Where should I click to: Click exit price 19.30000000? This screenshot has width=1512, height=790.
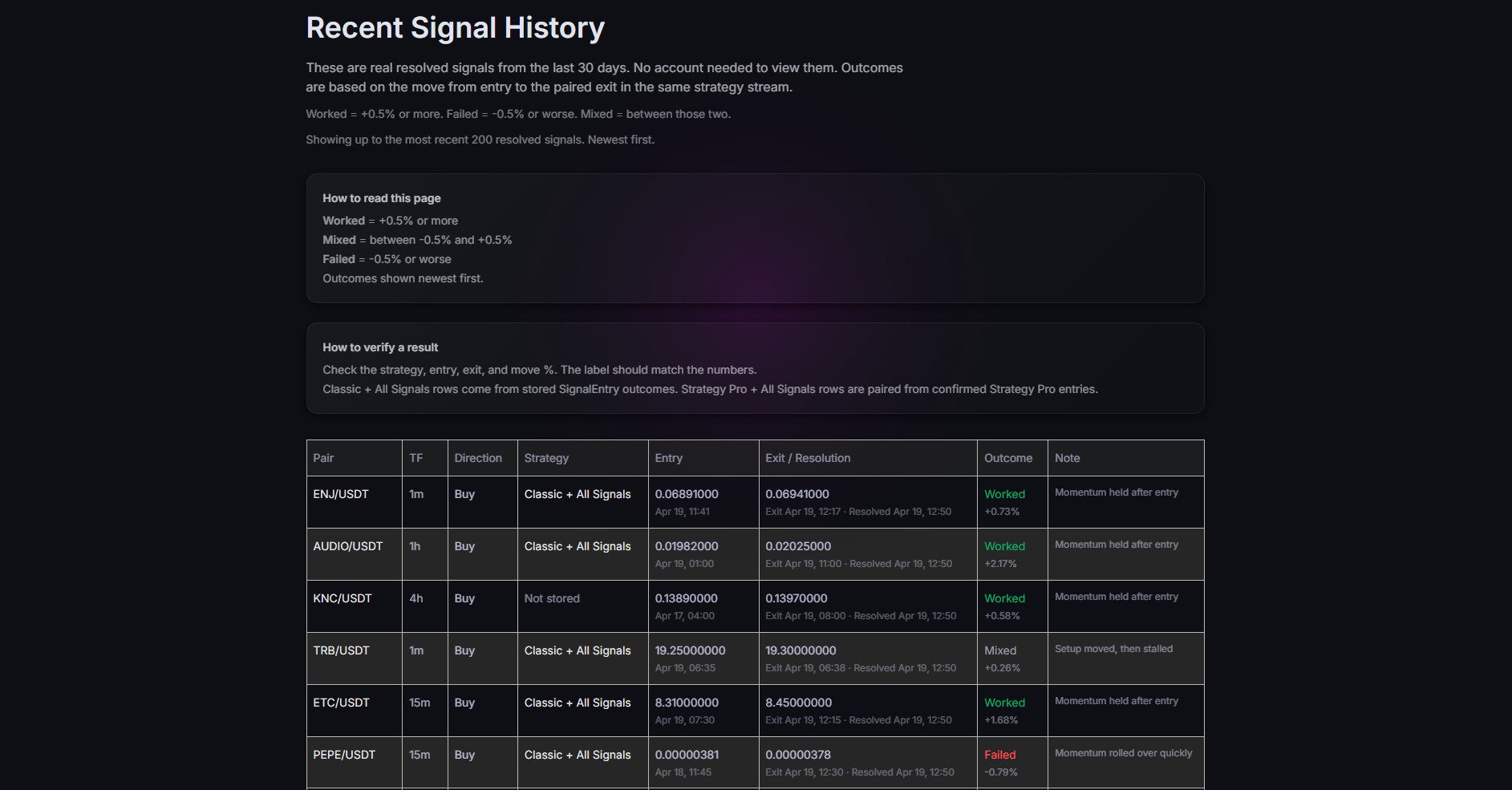tap(801, 650)
